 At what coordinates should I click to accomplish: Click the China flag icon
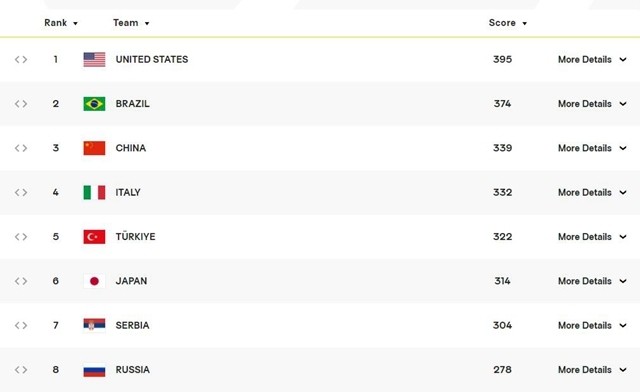pyautogui.click(x=94, y=148)
